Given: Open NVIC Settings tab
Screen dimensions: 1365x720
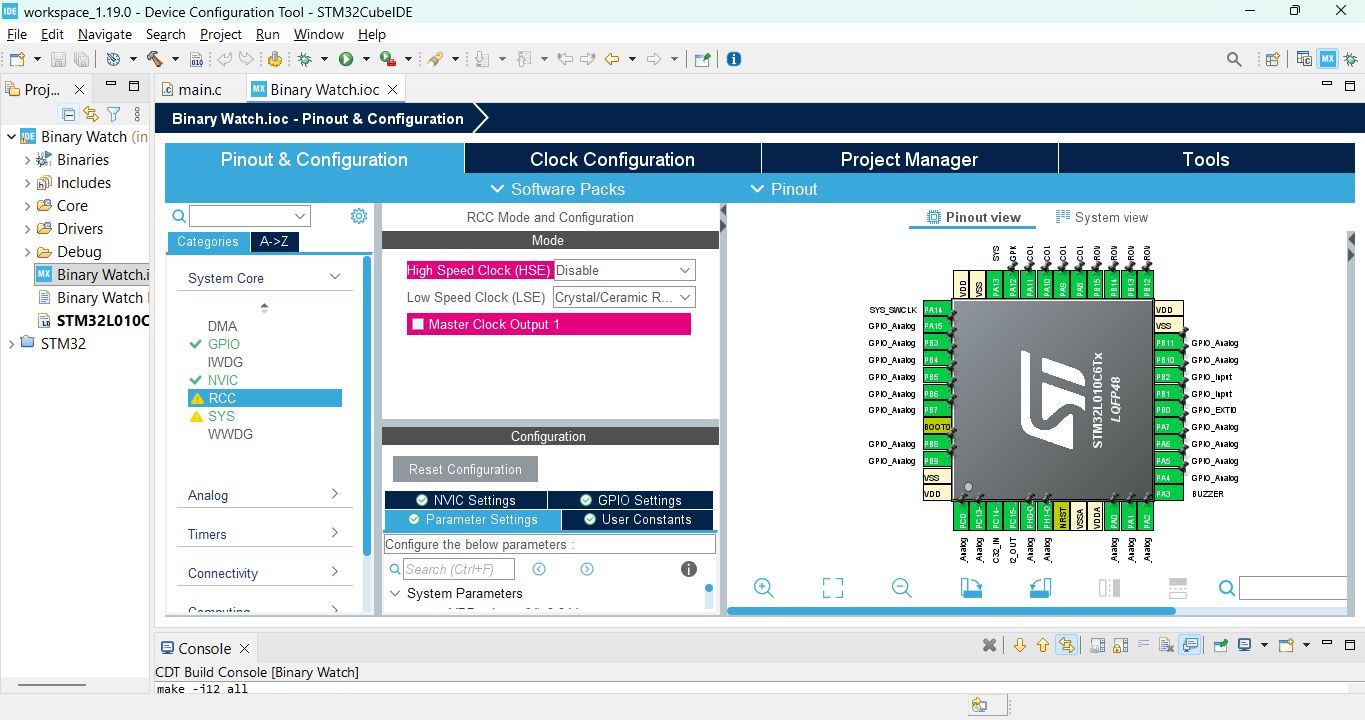Looking at the screenshot, I should [x=466, y=500].
